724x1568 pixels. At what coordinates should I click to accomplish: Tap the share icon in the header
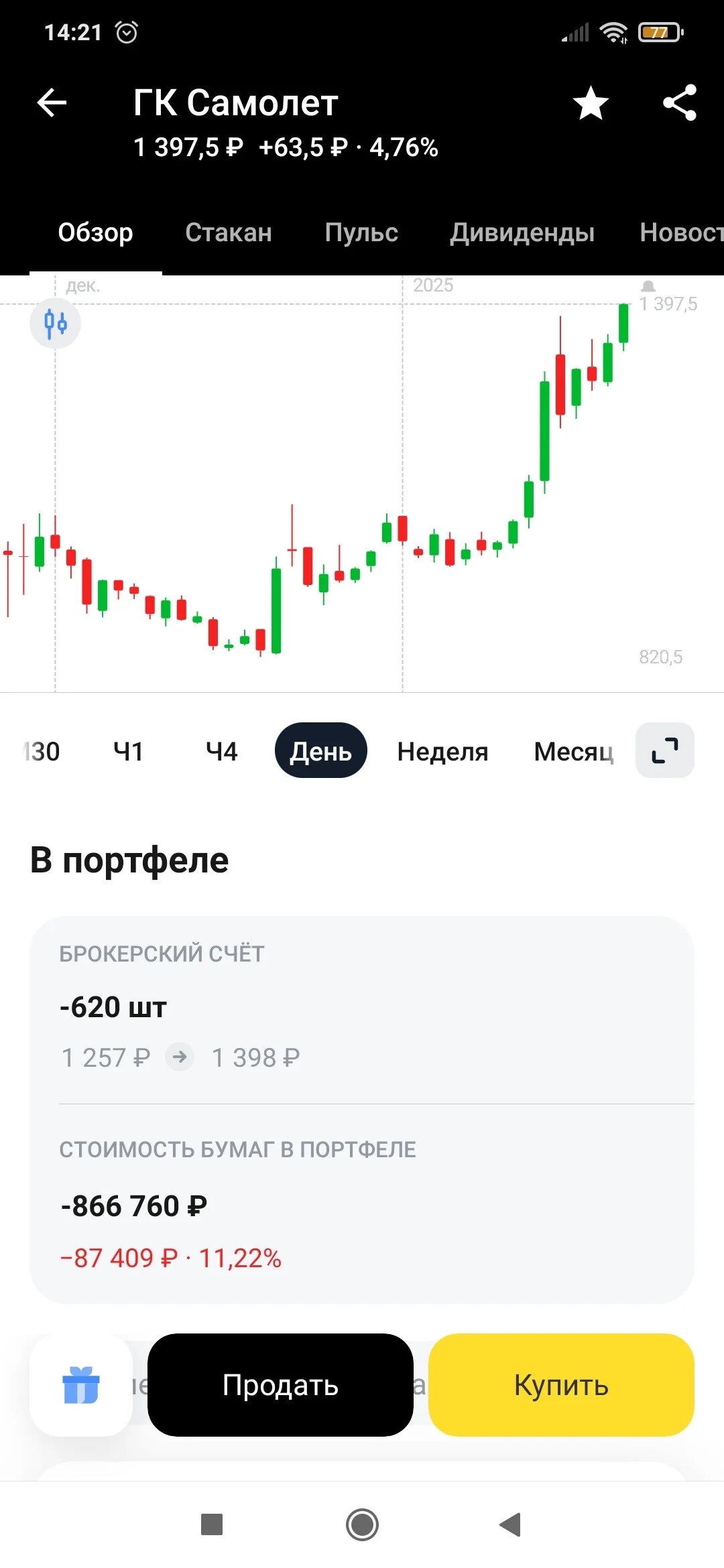coord(680,103)
